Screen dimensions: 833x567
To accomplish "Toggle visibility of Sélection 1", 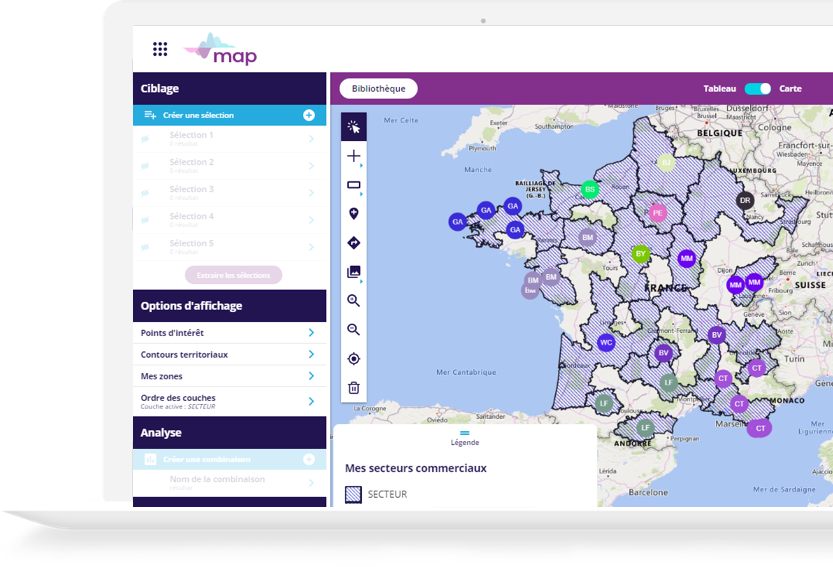I will pos(146,139).
